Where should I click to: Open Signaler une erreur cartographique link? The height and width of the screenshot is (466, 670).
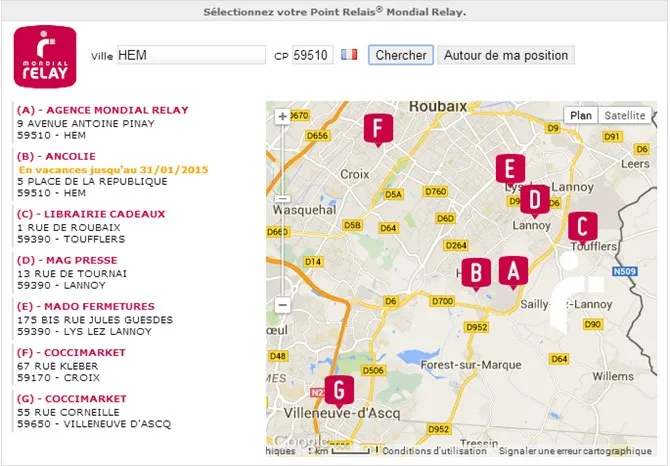(575, 451)
